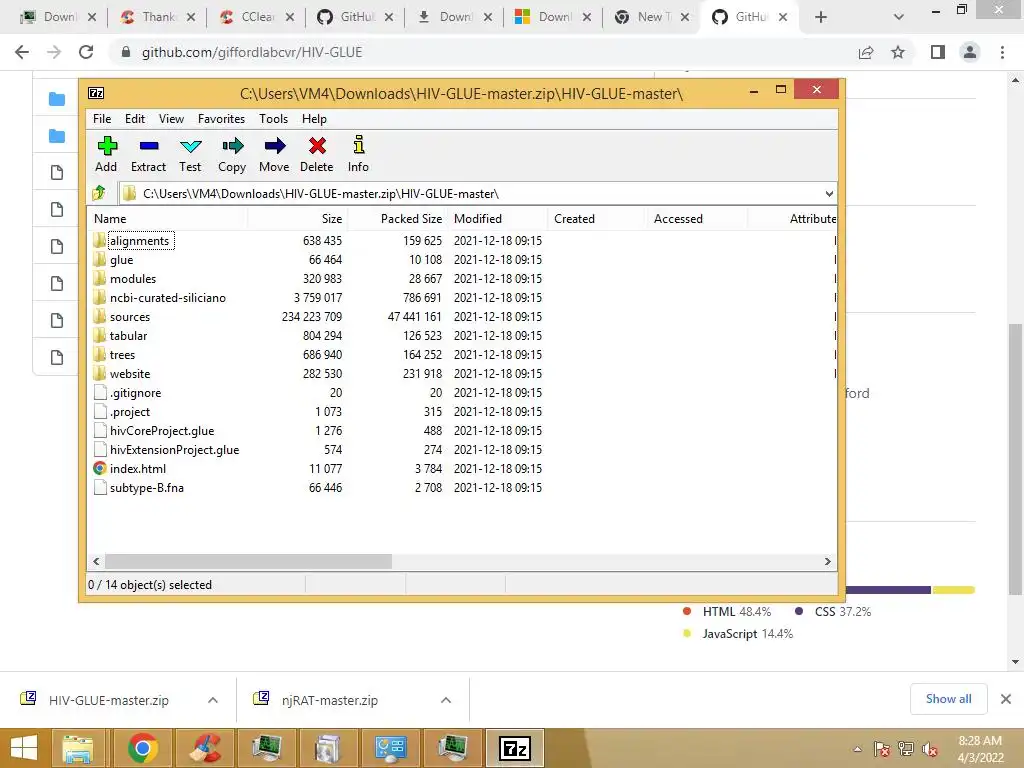Image resolution: width=1024 pixels, height=768 pixels.
Task: Toggle Chrome side panel icon
Action: pos(938,52)
